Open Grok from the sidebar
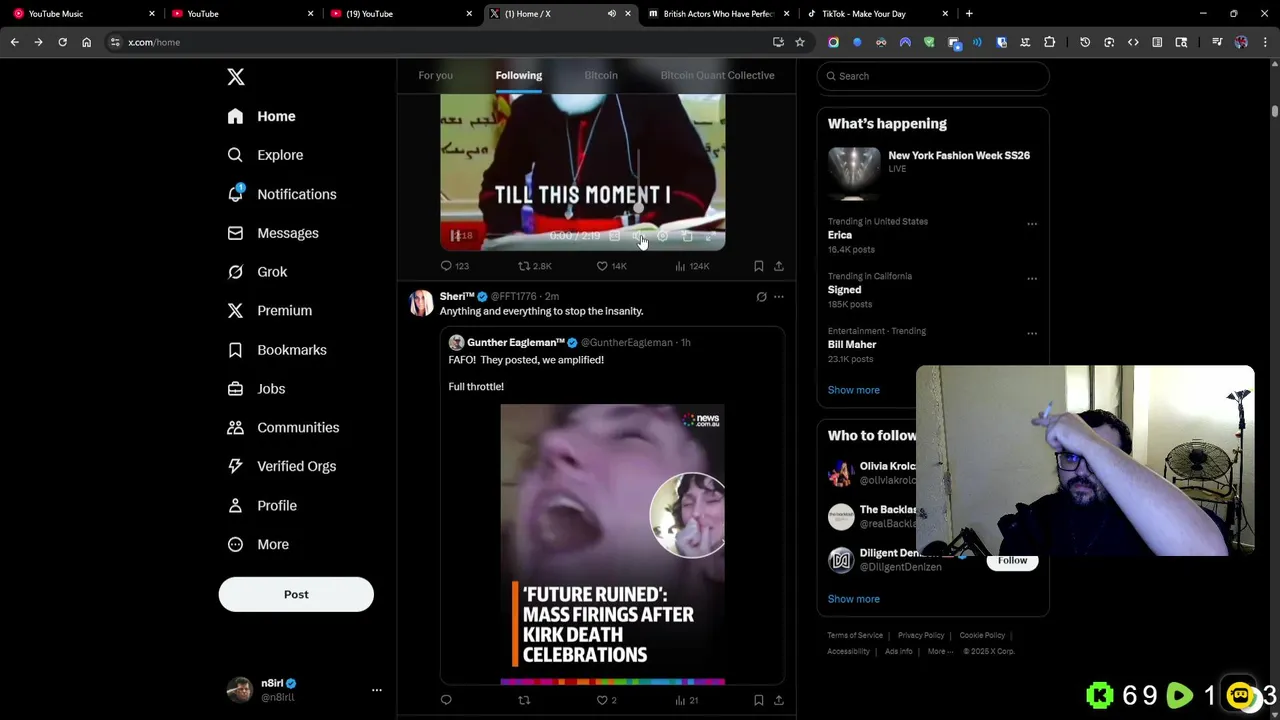1280x720 pixels. pos(257,272)
